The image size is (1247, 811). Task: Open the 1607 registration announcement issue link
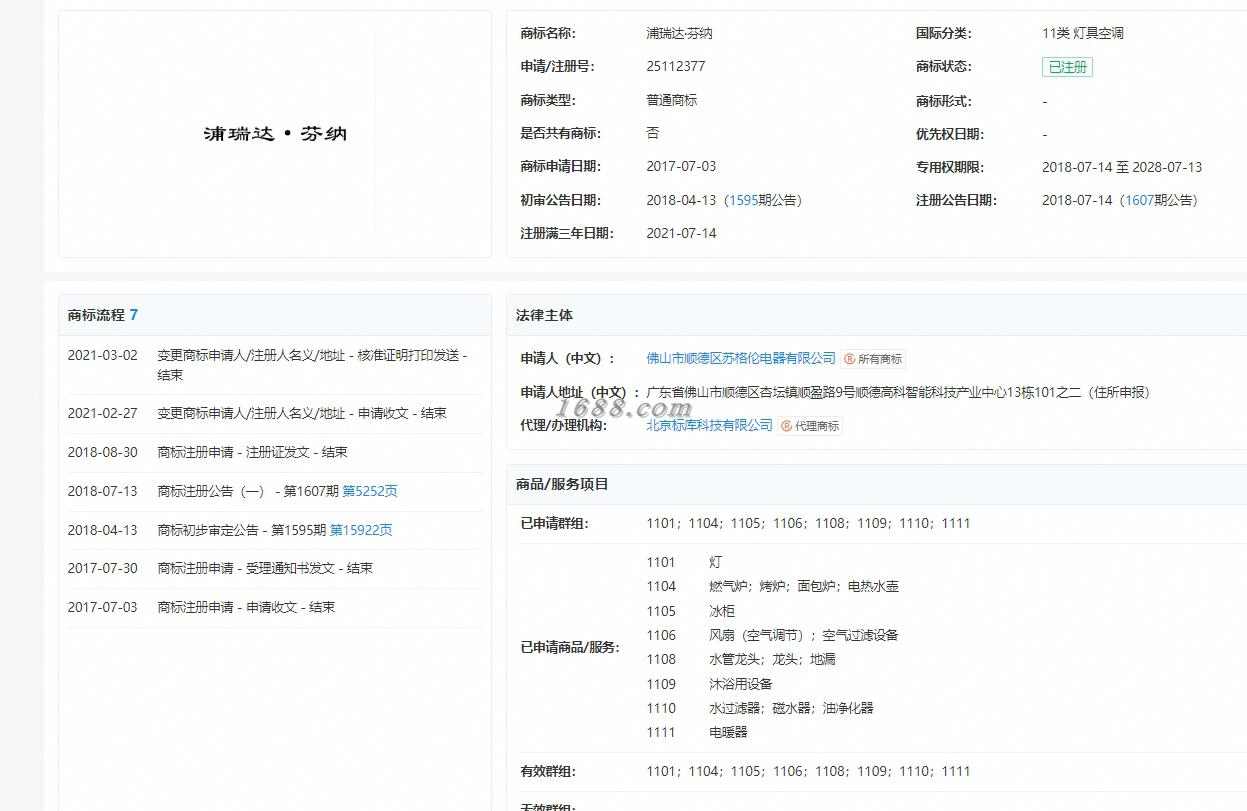point(1139,200)
